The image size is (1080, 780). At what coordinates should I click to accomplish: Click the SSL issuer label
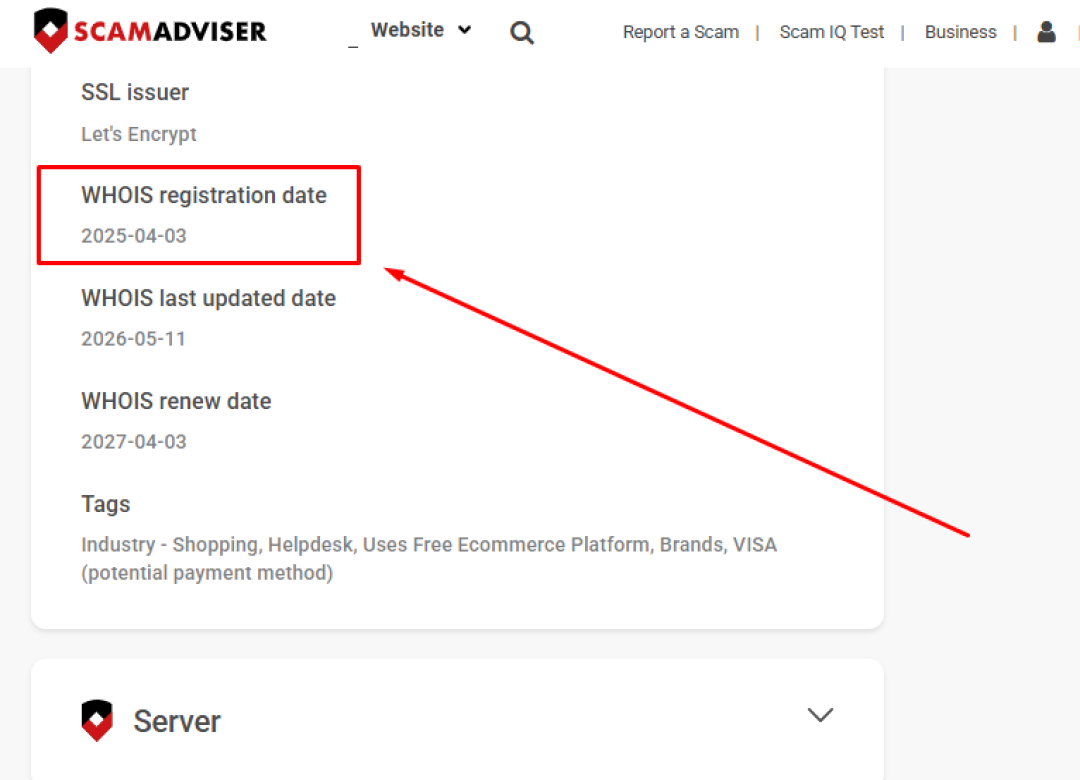point(135,92)
